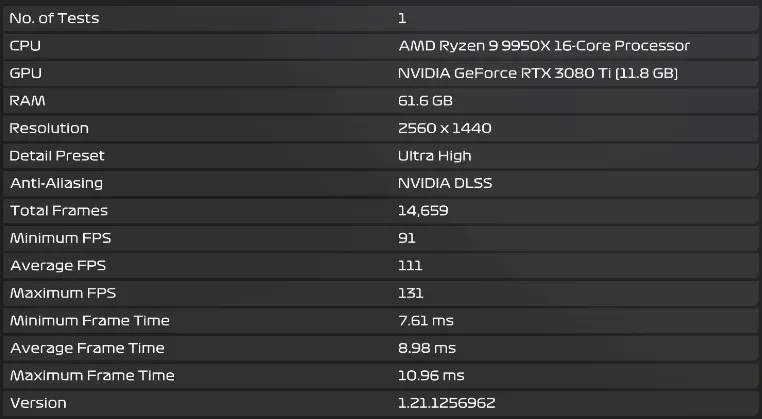Select the NVIDIA DLSS value
The height and width of the screenshot is (419, 762).
(x=445, y=183)
